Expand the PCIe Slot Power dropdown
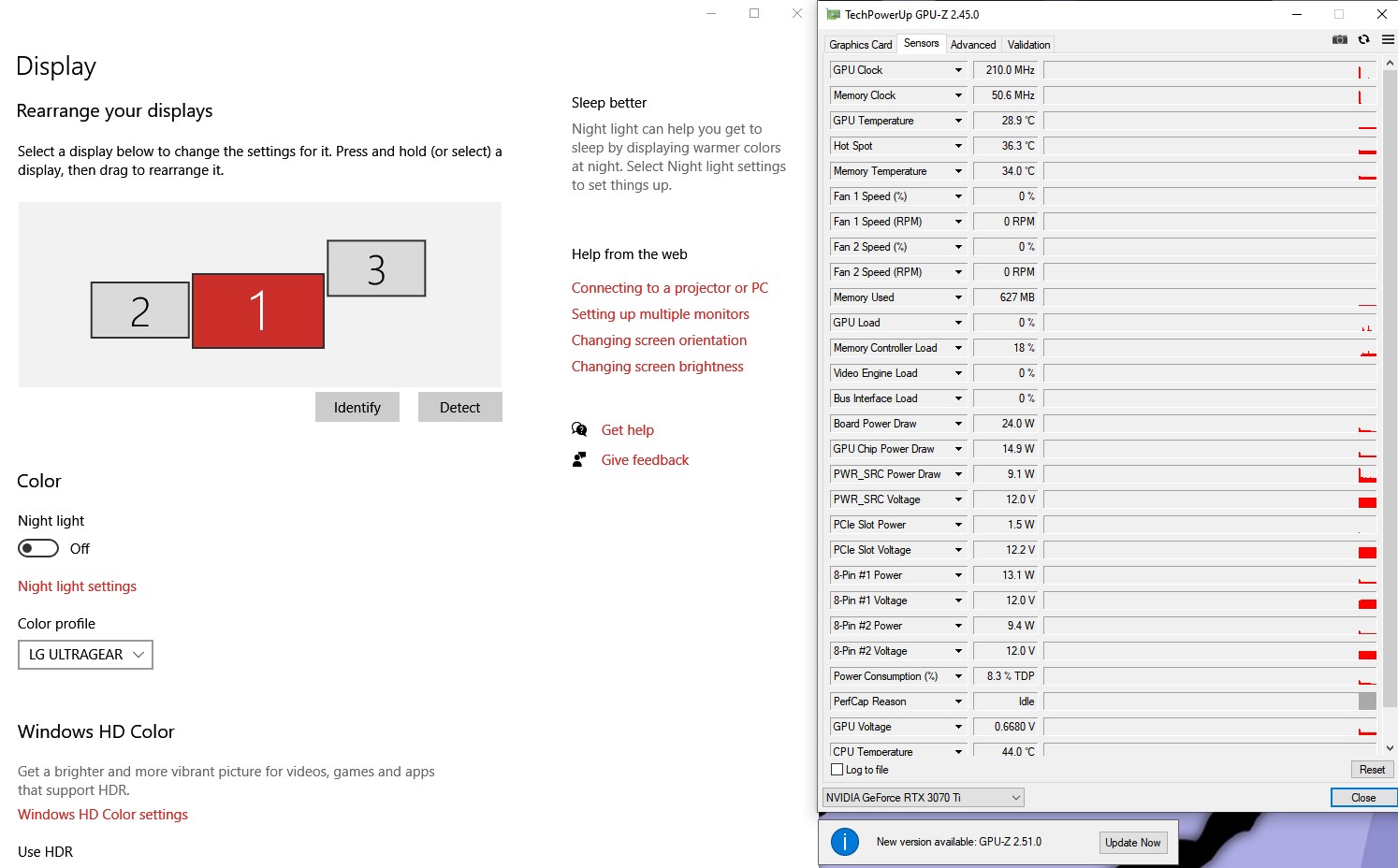 coord(958,525)
